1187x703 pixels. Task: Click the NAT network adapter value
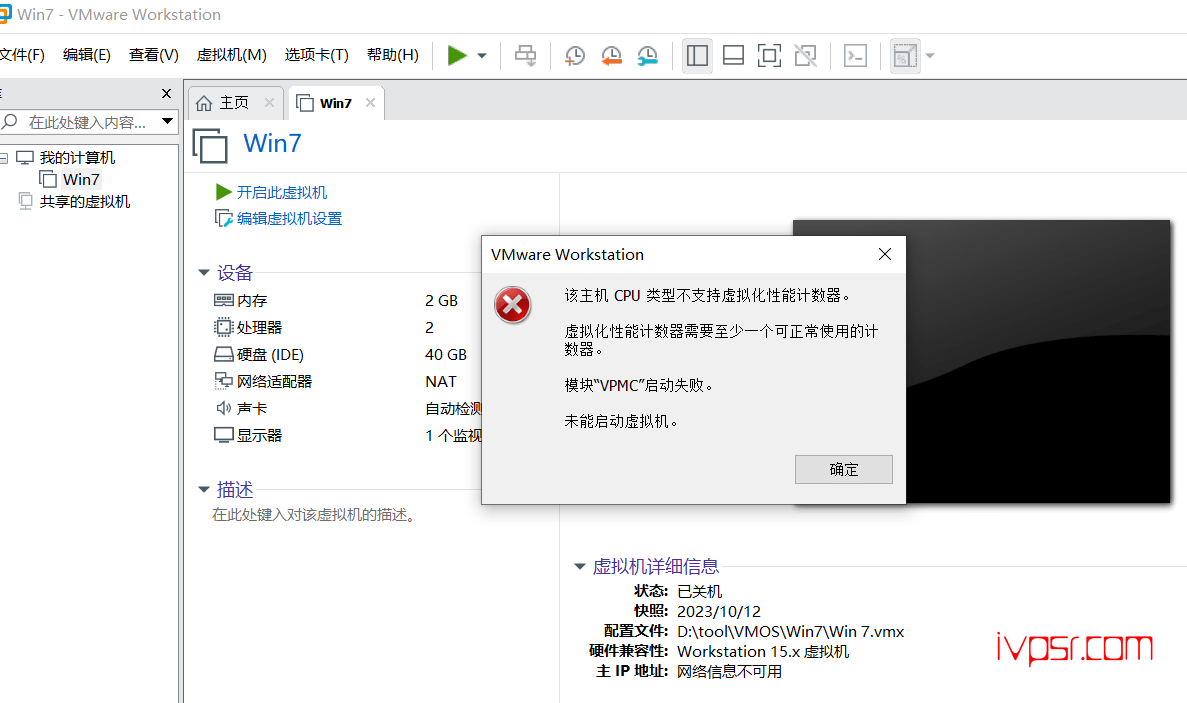tap(441, 381)
